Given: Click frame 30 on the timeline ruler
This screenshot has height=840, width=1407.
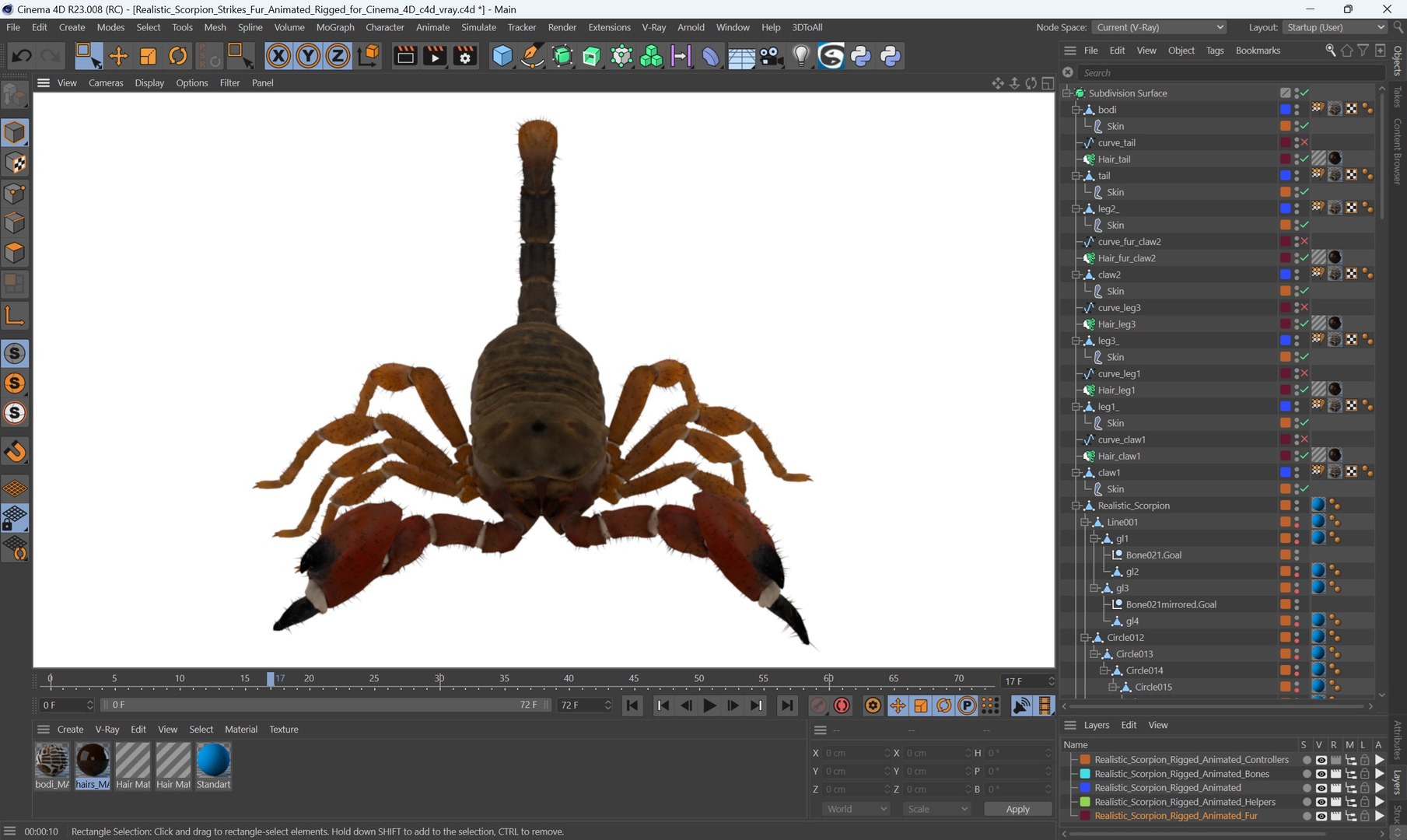Looking at the screenshot, I should coord(439,679).
